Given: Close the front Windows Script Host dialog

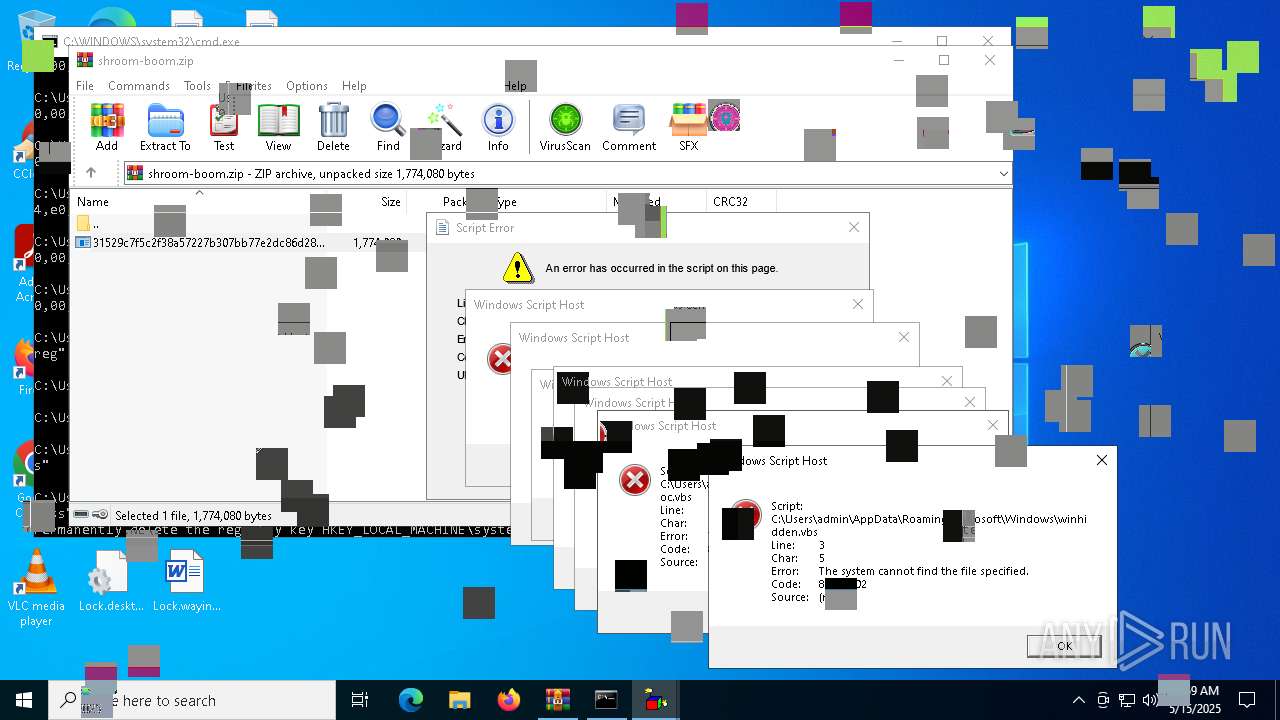Looking at the screenshot, I should tap(1101, 460).
